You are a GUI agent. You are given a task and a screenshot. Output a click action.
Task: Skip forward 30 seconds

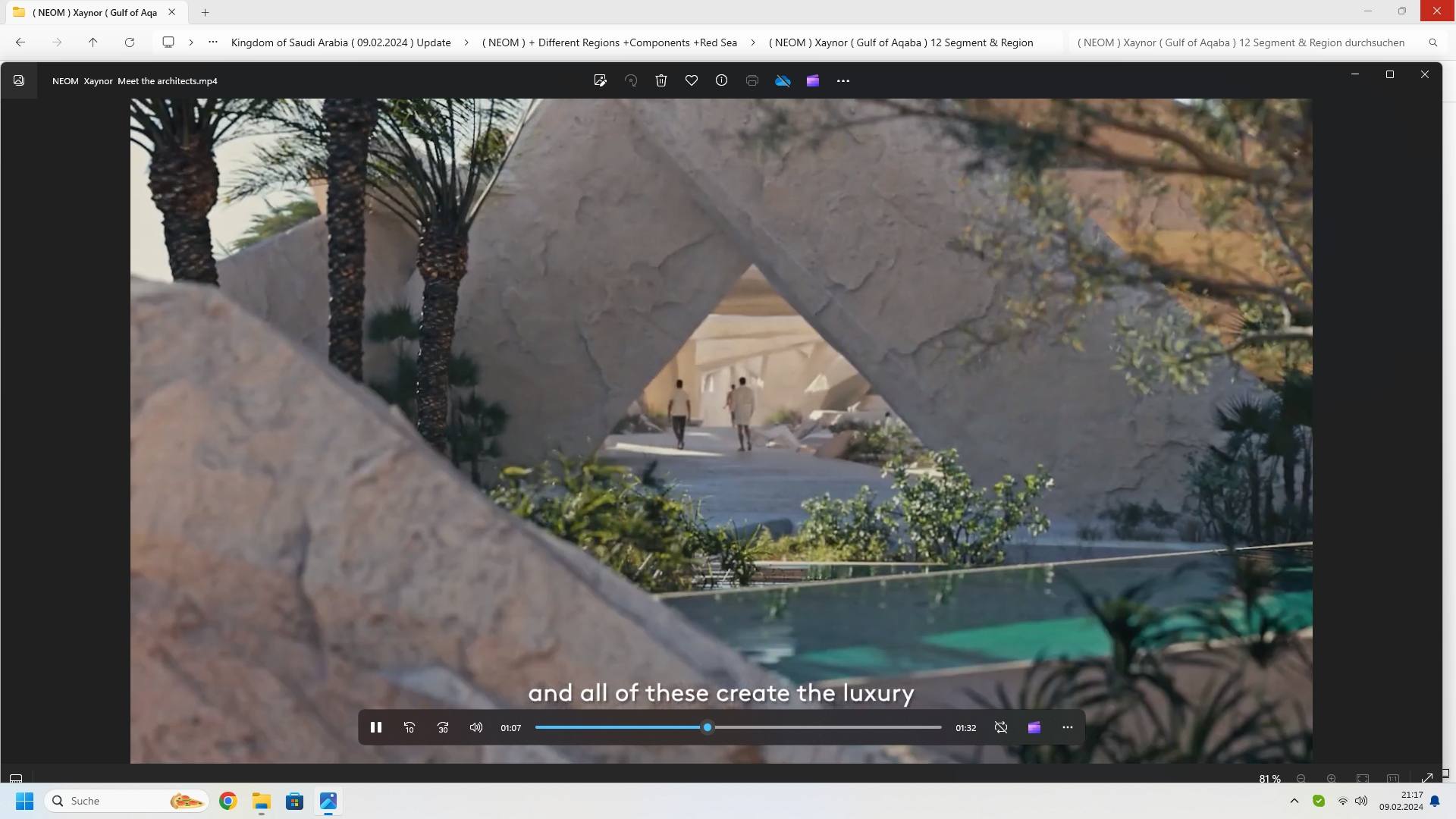click(x=443, y=727)
